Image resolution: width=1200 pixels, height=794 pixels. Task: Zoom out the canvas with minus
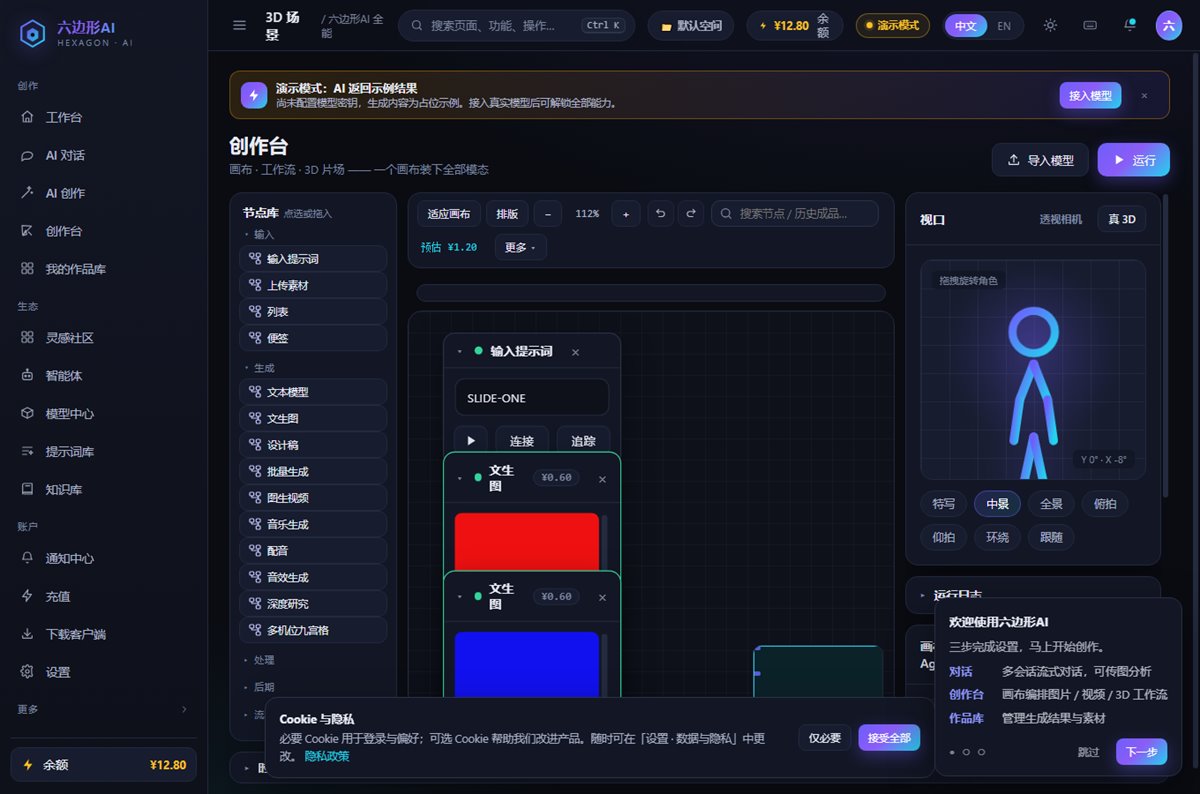tap(548, 214)
